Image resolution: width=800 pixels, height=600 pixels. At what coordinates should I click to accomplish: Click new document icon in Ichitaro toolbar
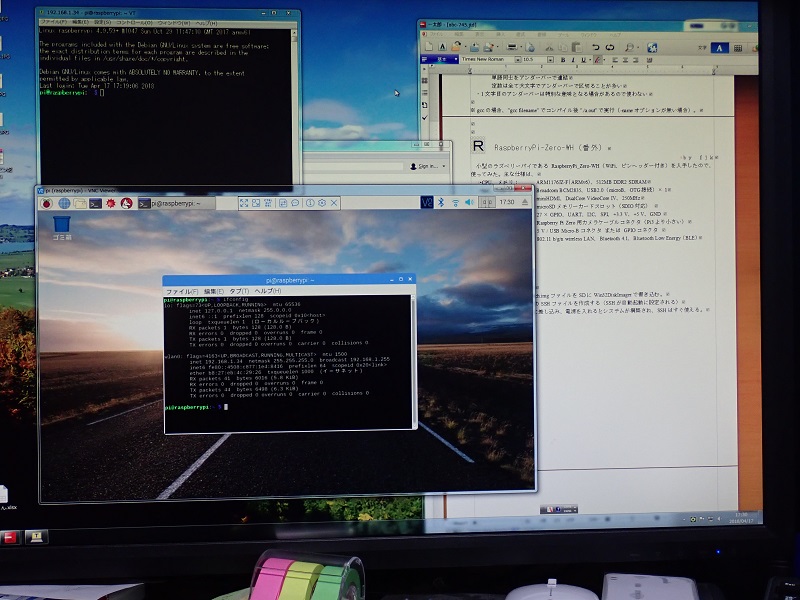[429, 47]
